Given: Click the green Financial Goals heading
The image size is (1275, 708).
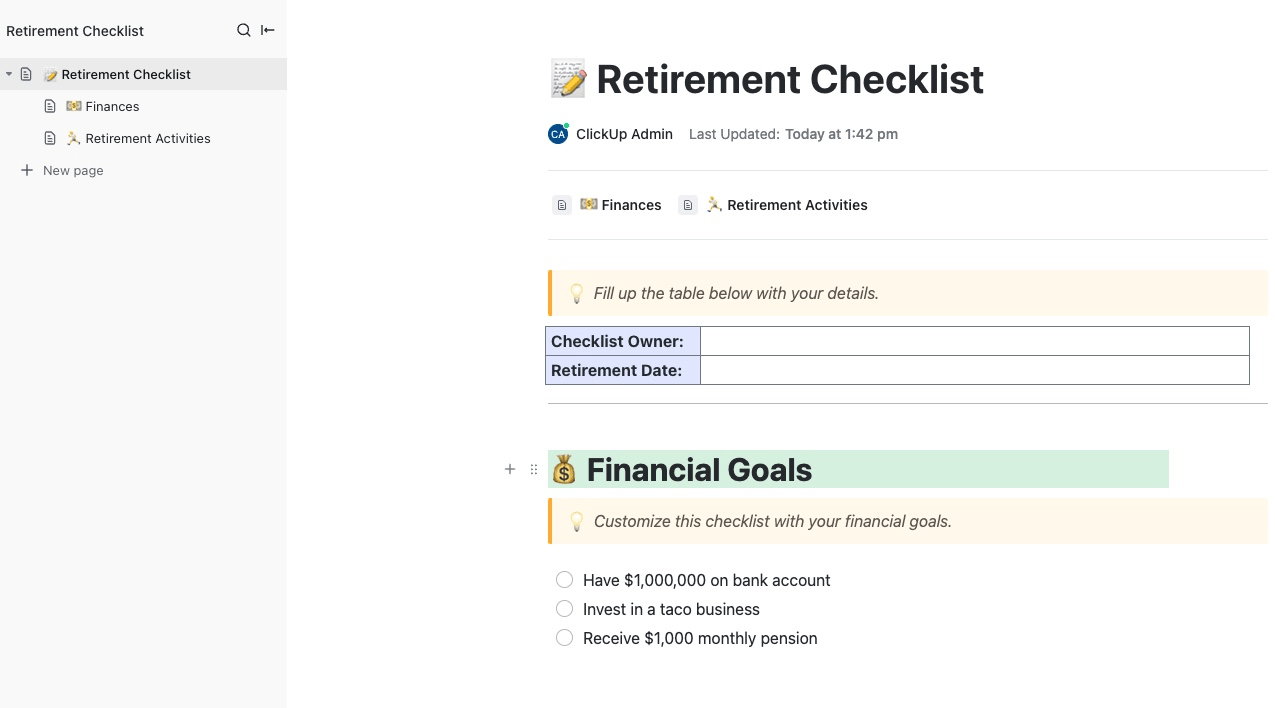Looking at the screenshot, I should (x=699, y=469).
